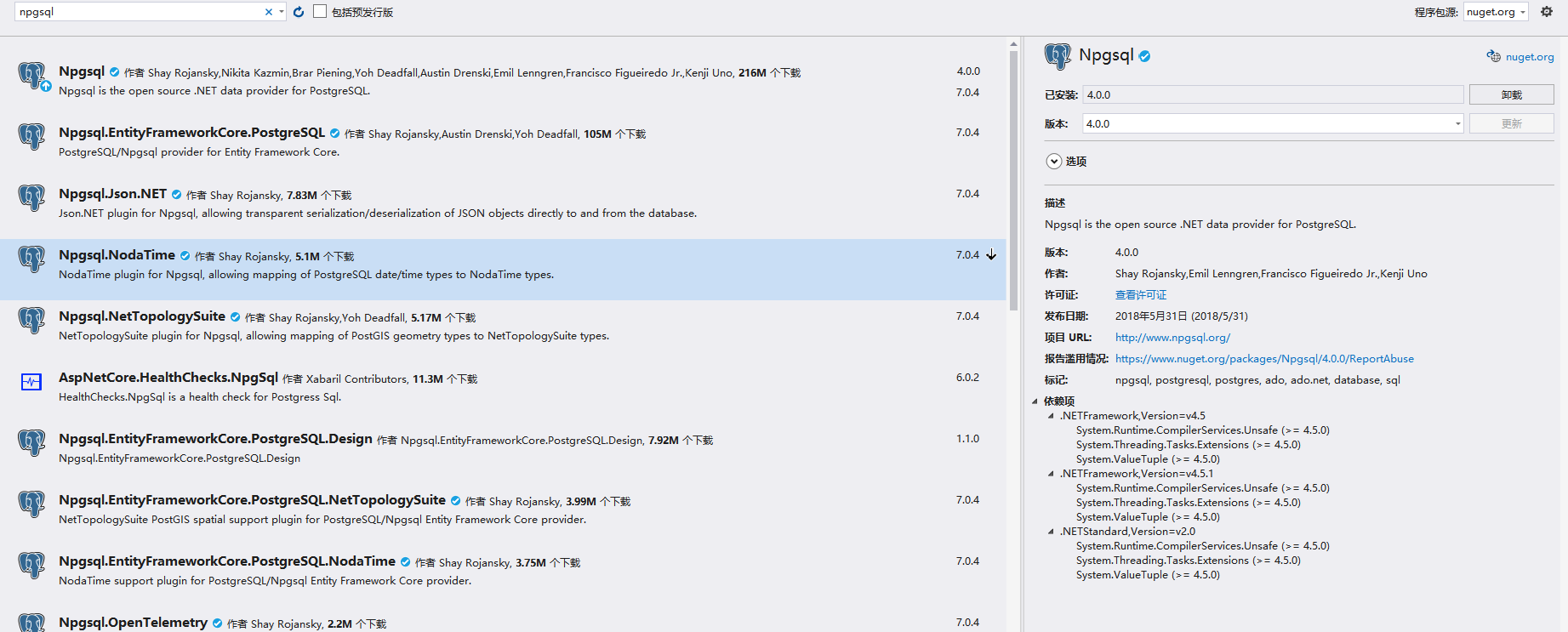Image resolution: width=1568 pixels, height=632 pixels.
Task: Click verified badge in details panel header
Action: pos(1145,56)
